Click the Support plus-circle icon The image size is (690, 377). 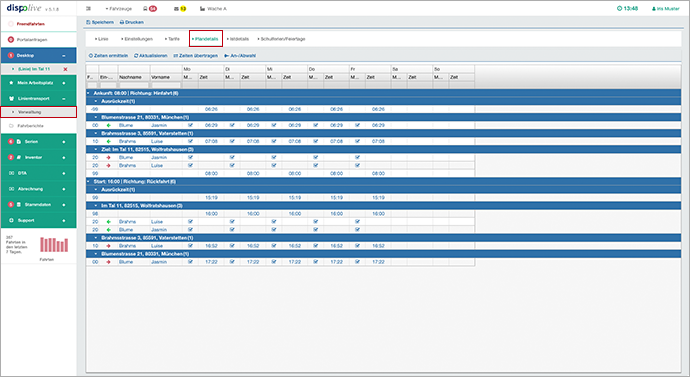[x=11, y=220]
